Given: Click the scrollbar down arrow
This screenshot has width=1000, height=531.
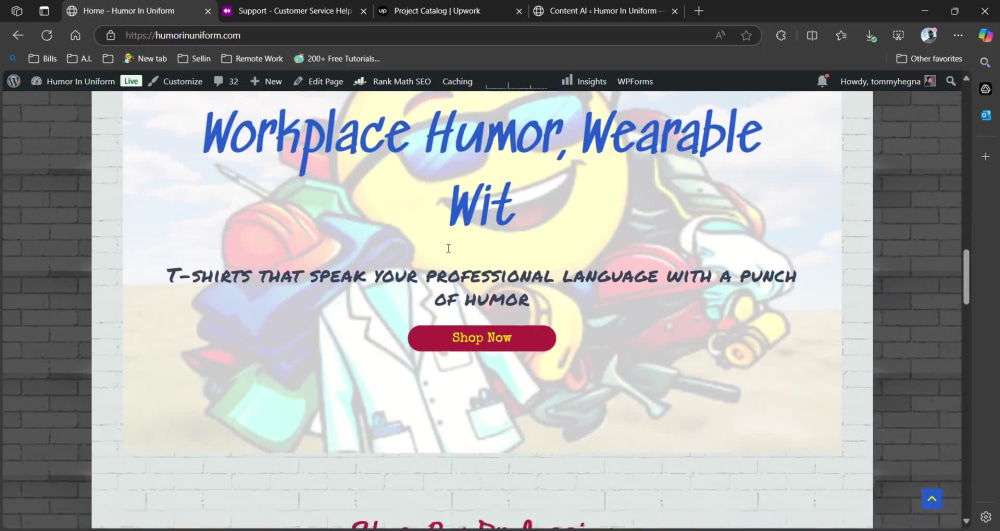Looking at the screenshot, I should [966, 521].
